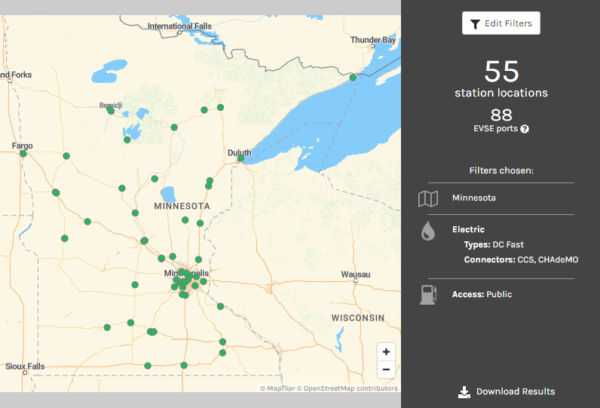This screenshot has height=408, width=600.
Task: Click the download arrow icon
Action: coord(464,392)
